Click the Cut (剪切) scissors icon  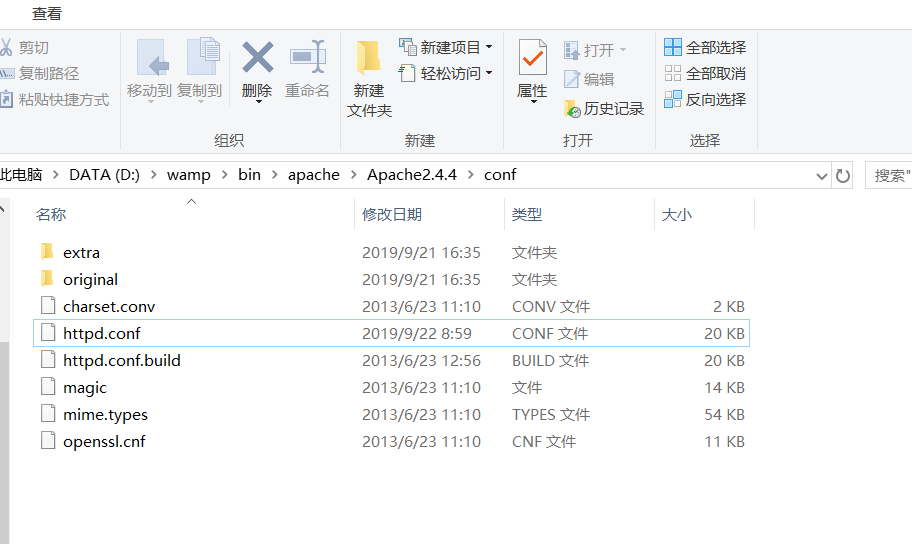click(6, 47)
